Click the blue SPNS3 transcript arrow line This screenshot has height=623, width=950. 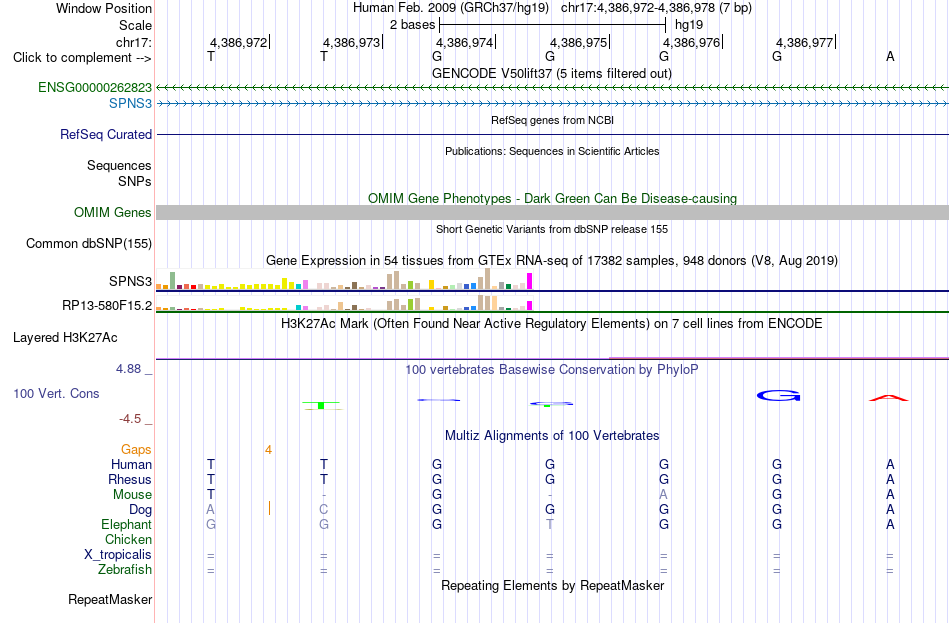[552, 104]
